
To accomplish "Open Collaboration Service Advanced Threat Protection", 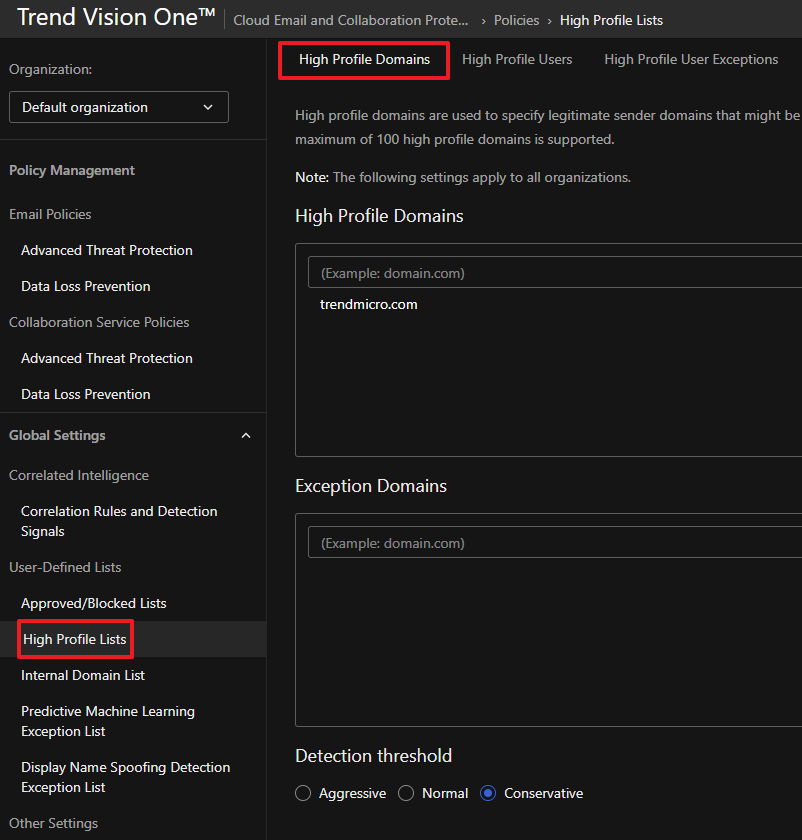I will click(x=107, y=358).
